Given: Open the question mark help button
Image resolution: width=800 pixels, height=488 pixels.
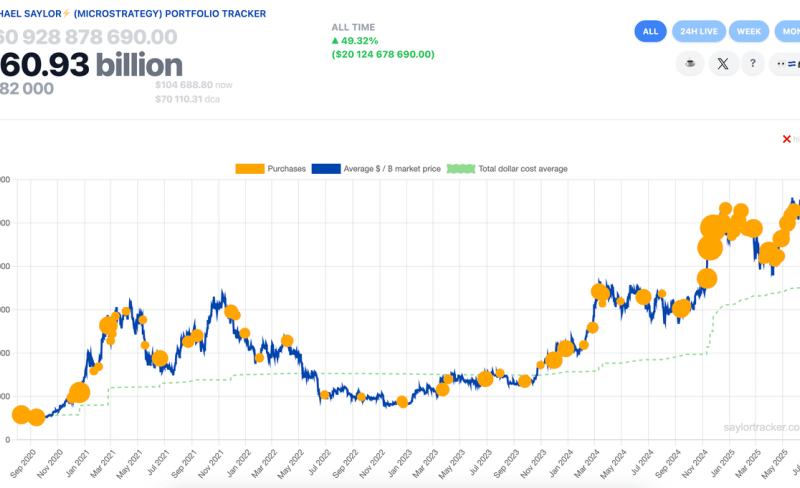Looking at the screenshot, I should pos(753,63).
